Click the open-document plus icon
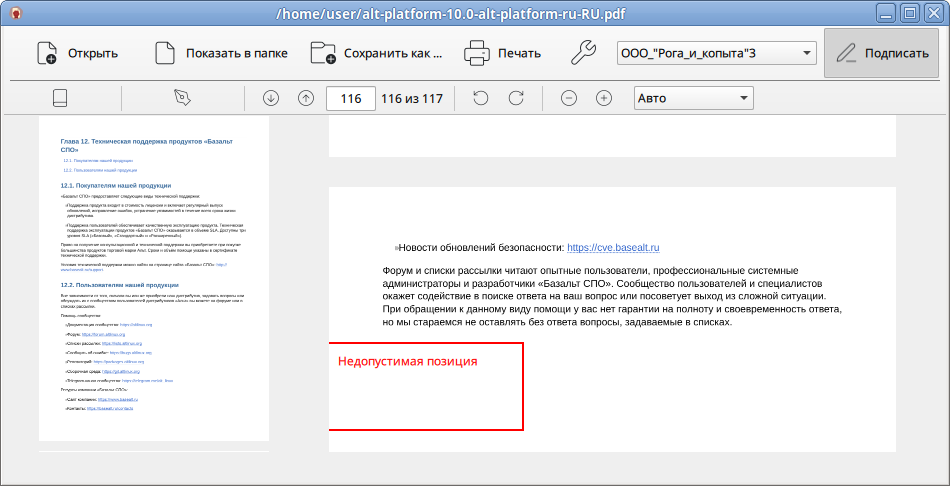 (x=46, y=53)
